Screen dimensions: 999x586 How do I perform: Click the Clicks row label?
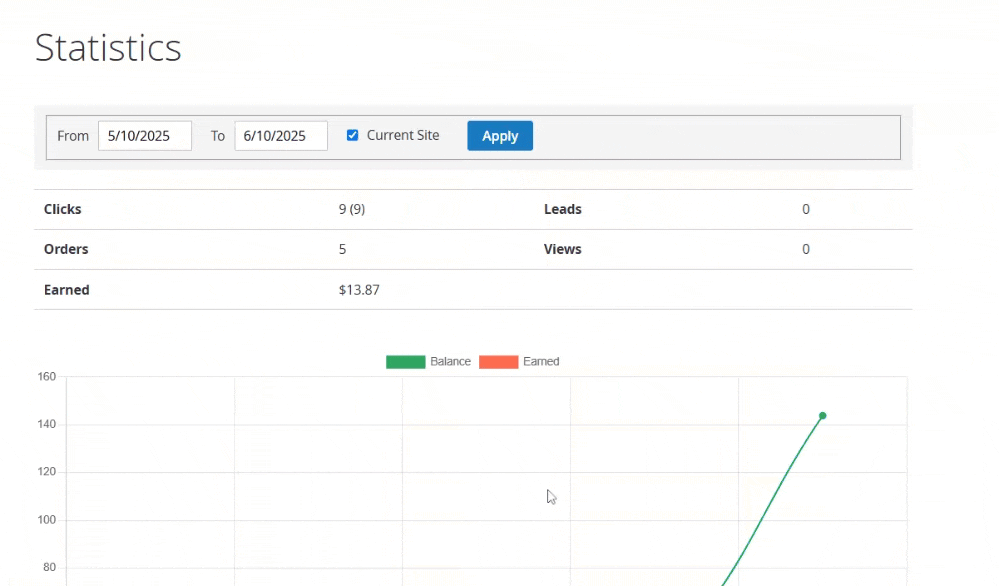pos(63,210)
